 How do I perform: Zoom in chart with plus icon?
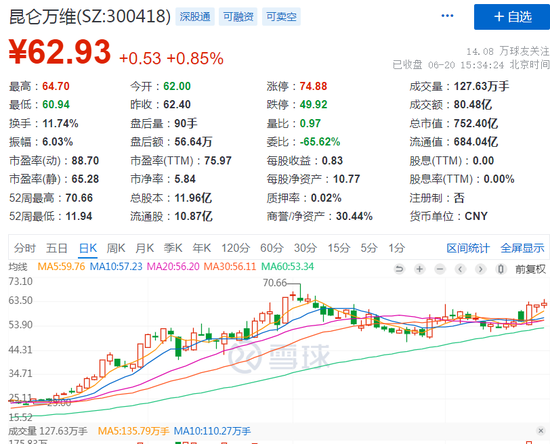coord(419,269)
